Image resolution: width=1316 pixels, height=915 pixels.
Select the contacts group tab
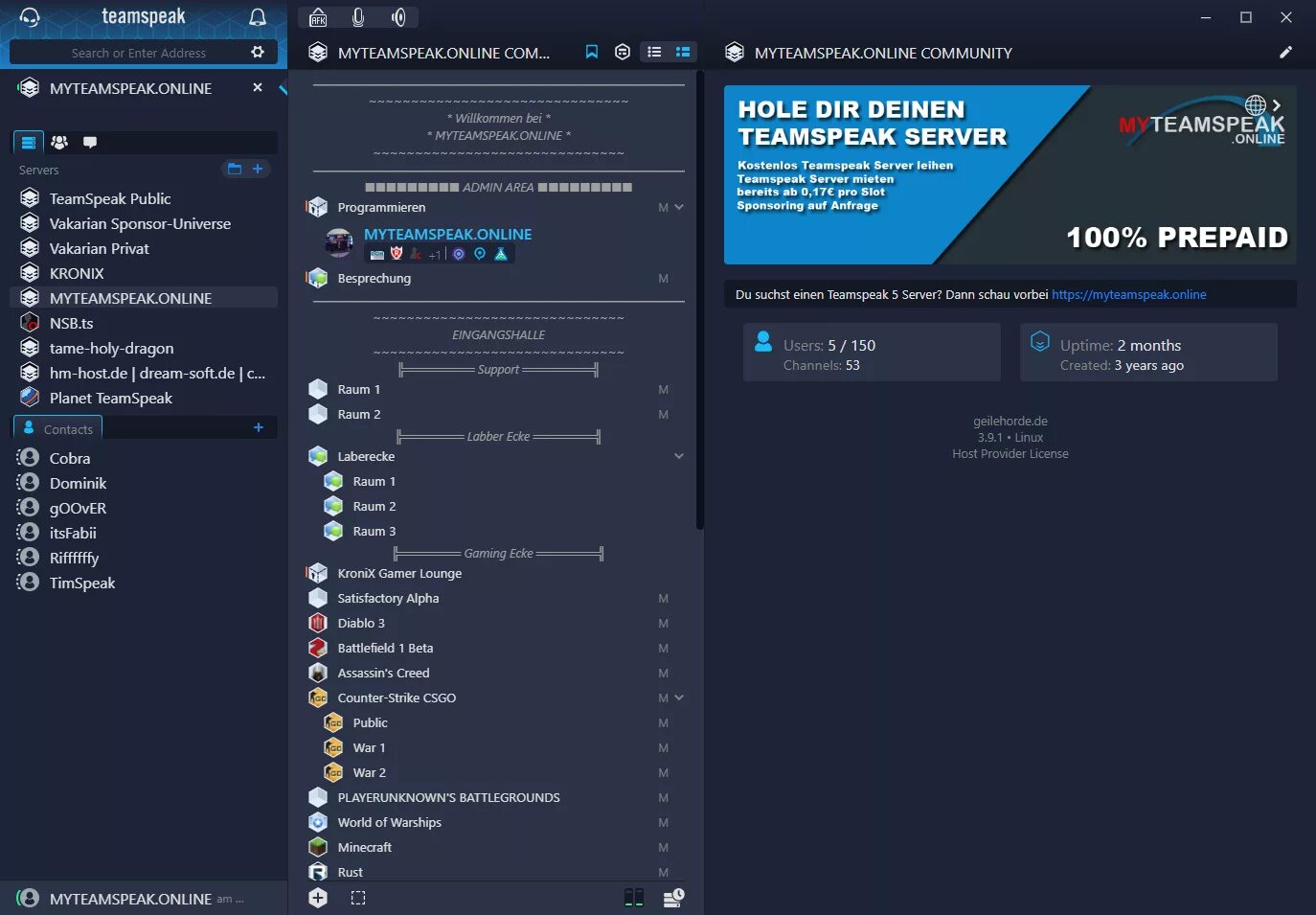59,142
